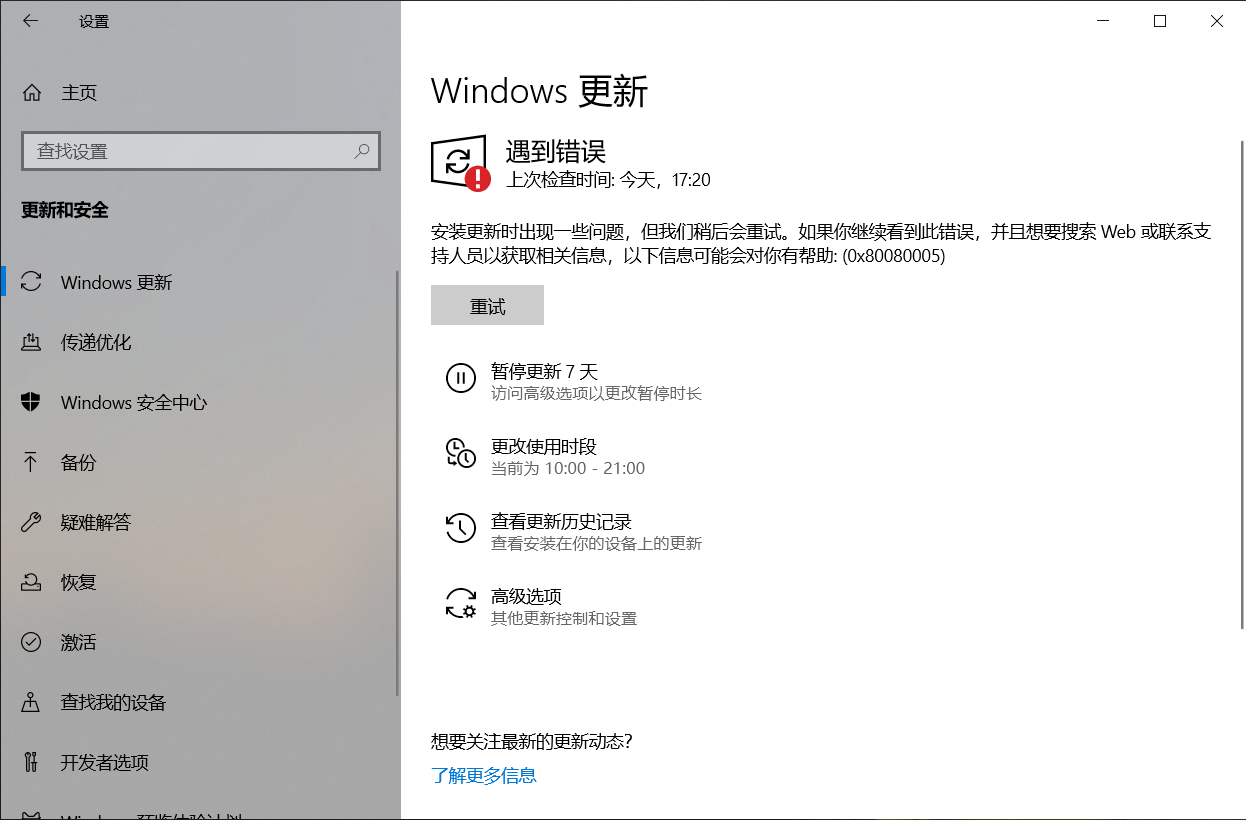Click the 遇到错误 status heading
This screenshot has width=1246, height=820.
pyautogui.click(x=555, y=152)
